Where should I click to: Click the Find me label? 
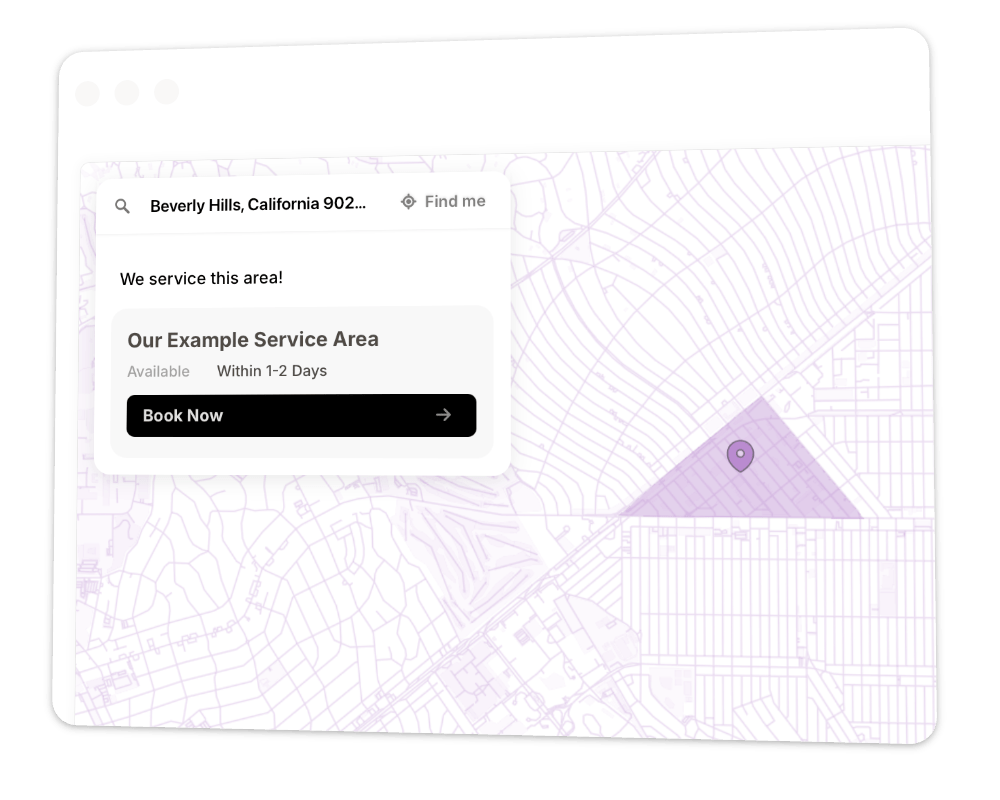455,202
